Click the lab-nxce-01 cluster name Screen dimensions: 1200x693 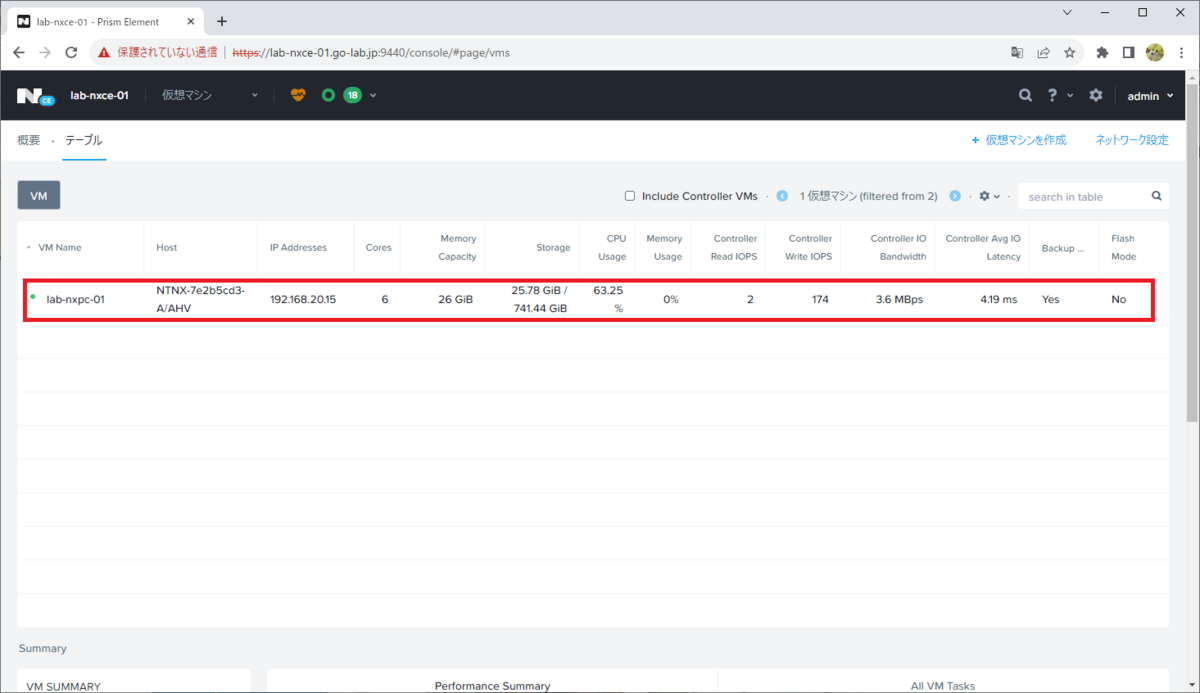click(99, 96)
